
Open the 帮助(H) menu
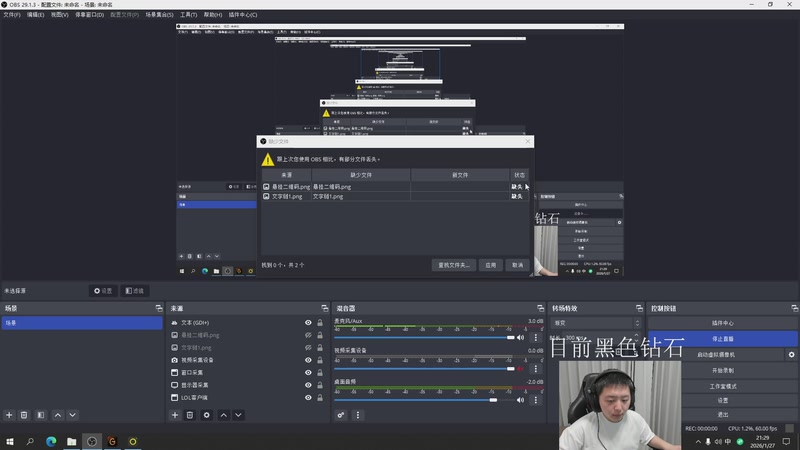click(213, 15)
